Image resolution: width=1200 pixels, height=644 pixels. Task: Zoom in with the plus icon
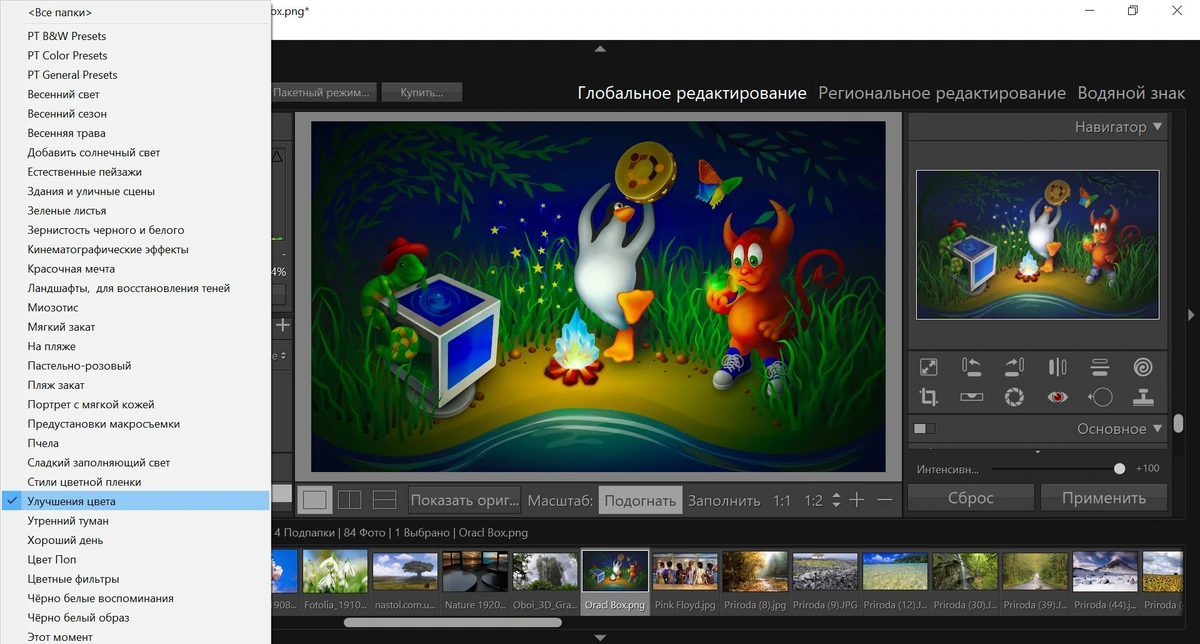(x=857, y=500)
